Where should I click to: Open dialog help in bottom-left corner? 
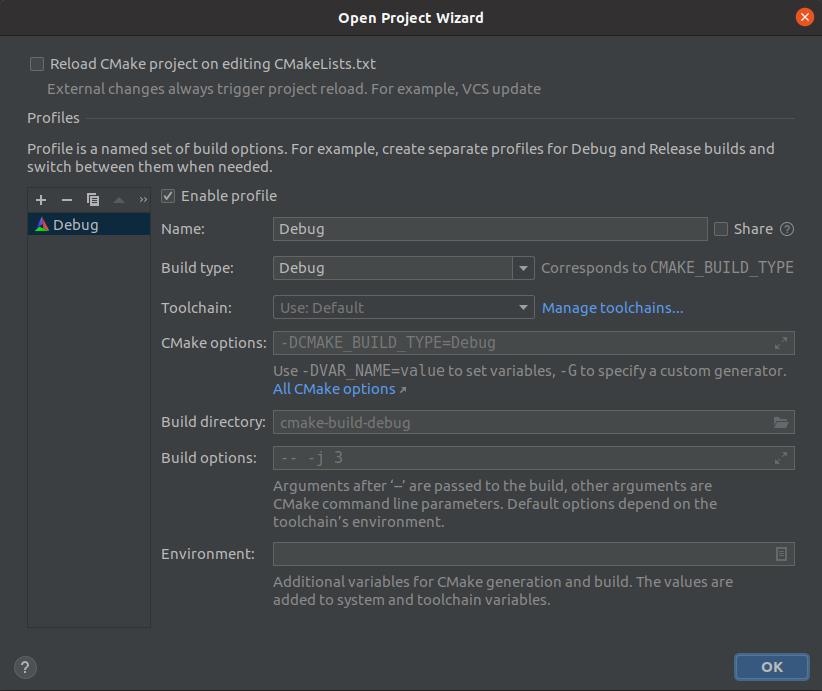26,667
